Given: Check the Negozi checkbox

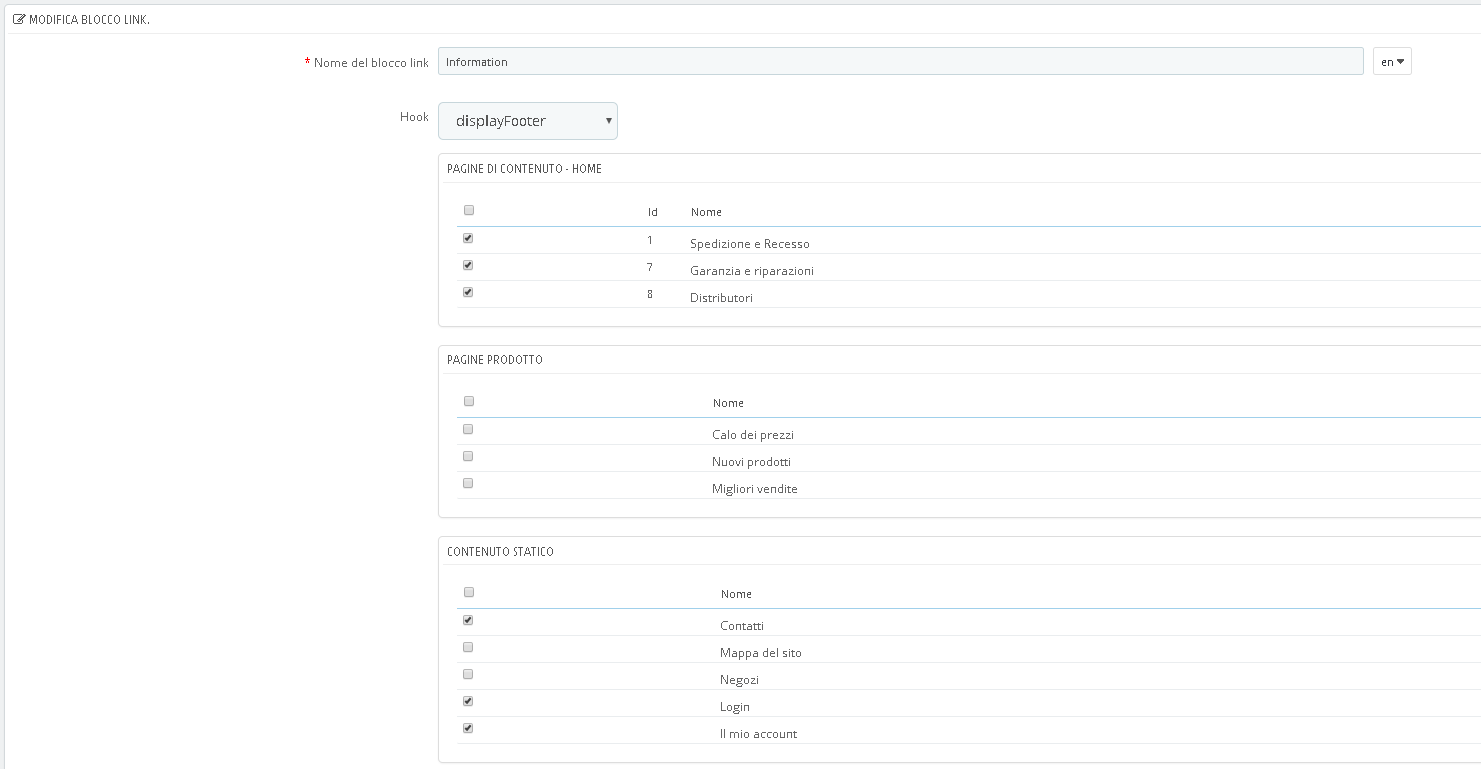Looking at the screenshot, I should point(468,674).
